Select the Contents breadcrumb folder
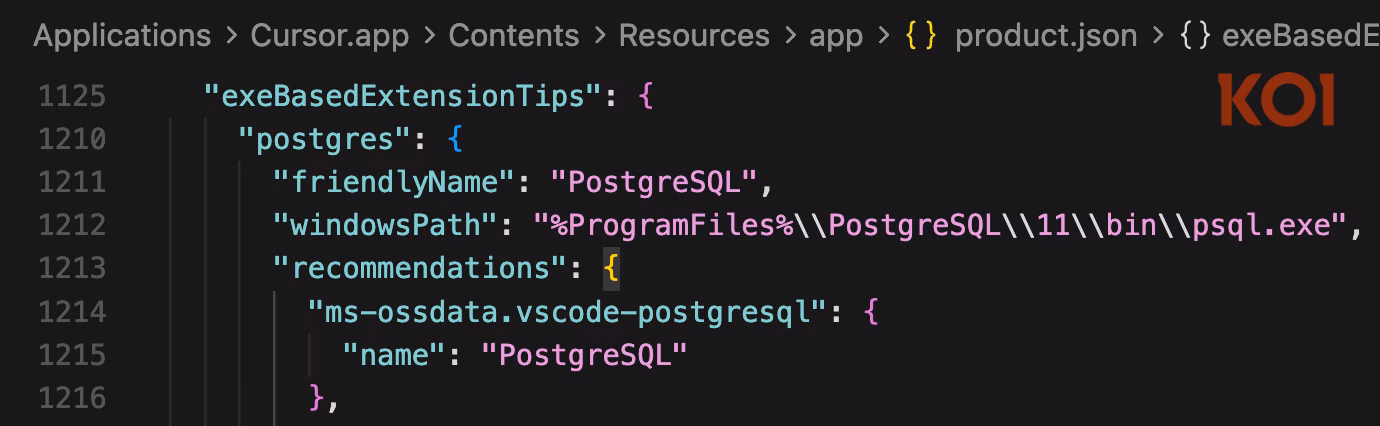1380x426 pixels. pyautogui.click(x=514, y=36)
